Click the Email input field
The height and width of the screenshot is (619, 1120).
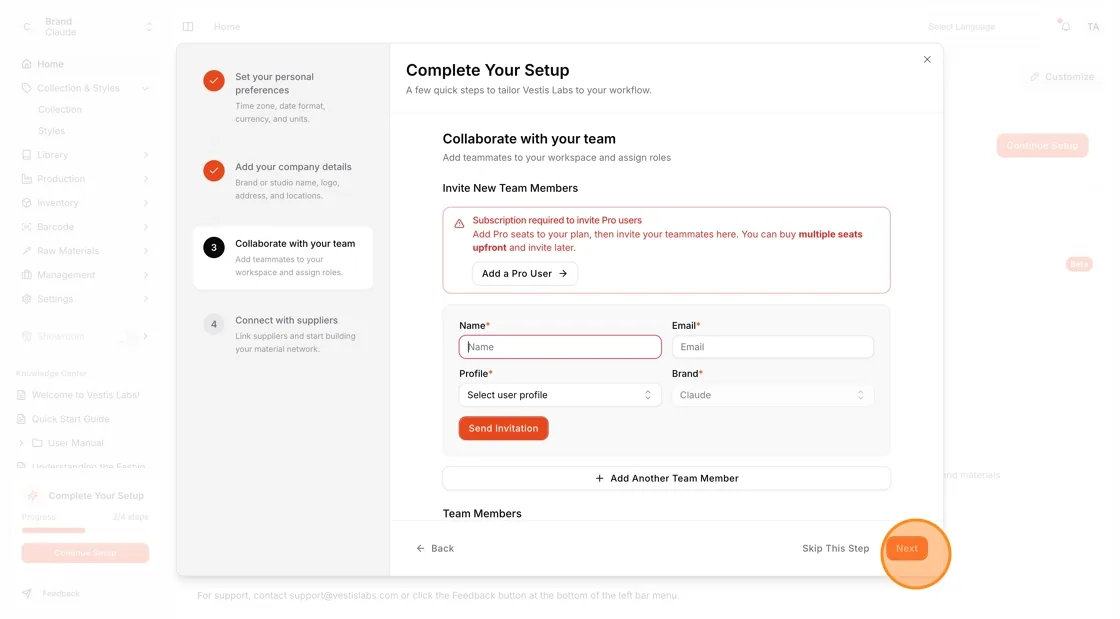click(772, 347)
